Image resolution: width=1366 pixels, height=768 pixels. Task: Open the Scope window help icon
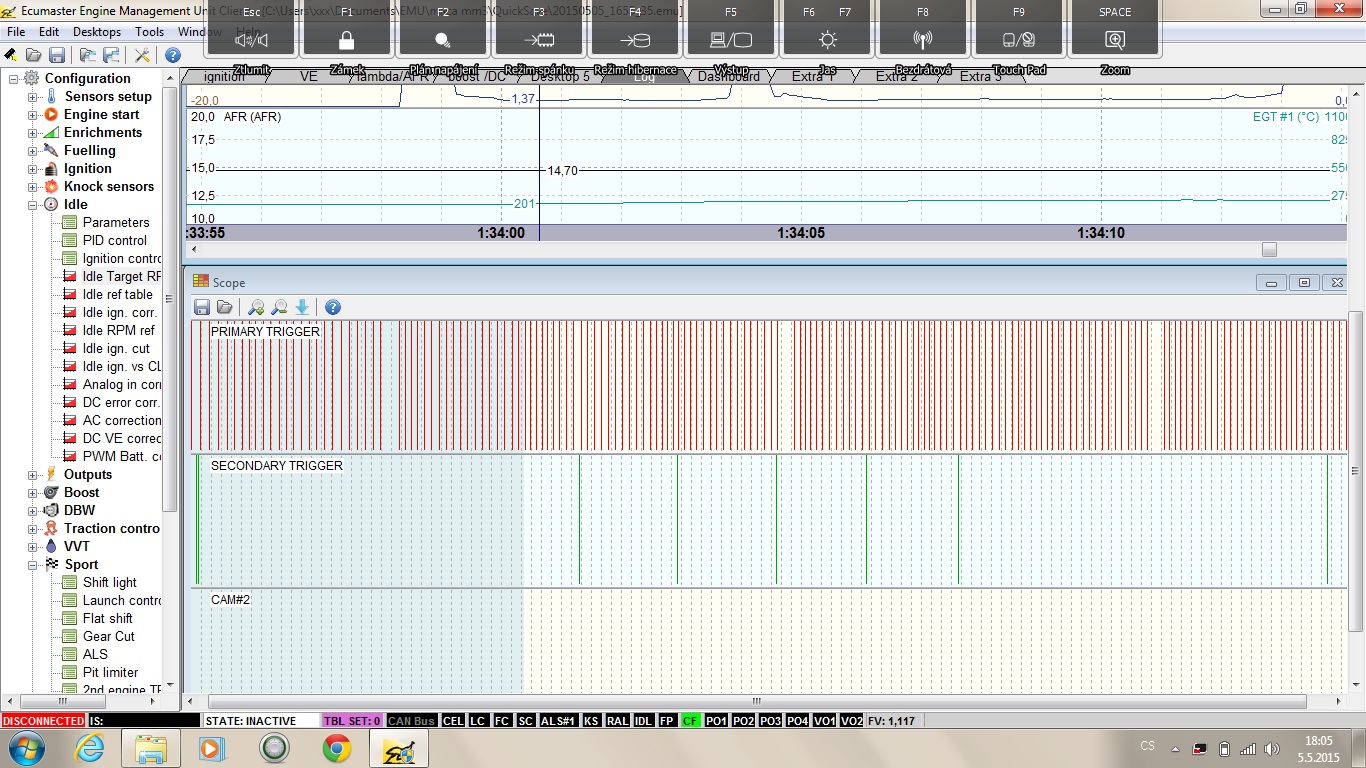333,307
